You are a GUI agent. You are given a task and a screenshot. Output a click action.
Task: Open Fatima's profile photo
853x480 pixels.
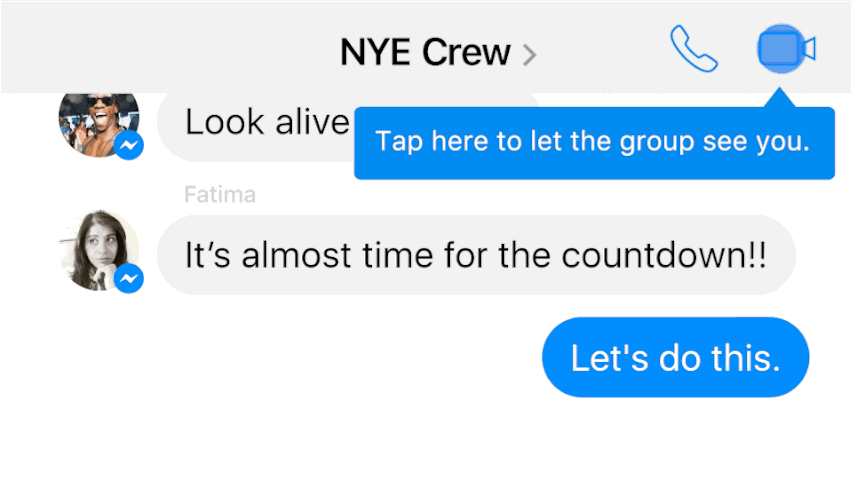point(99,250)
